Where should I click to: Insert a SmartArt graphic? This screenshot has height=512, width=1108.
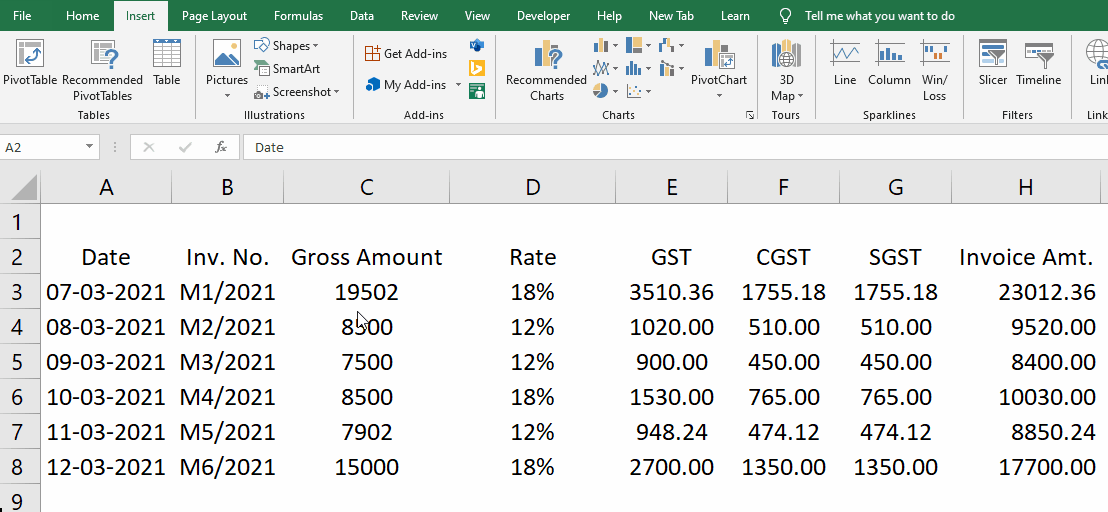coord(287,69)
